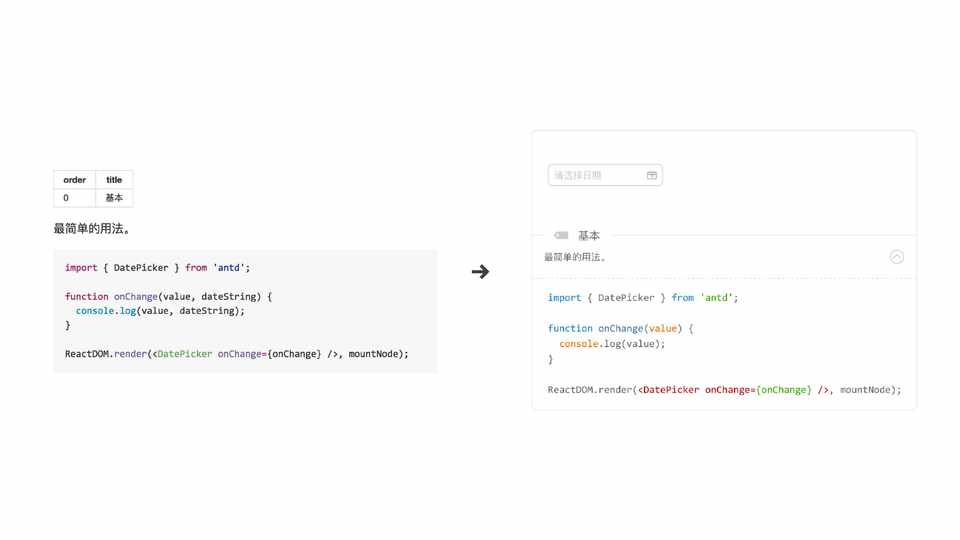Click the onChange(value, dateString) function line
Viewport: 960px width, 540px height.
tap(168, 297)
